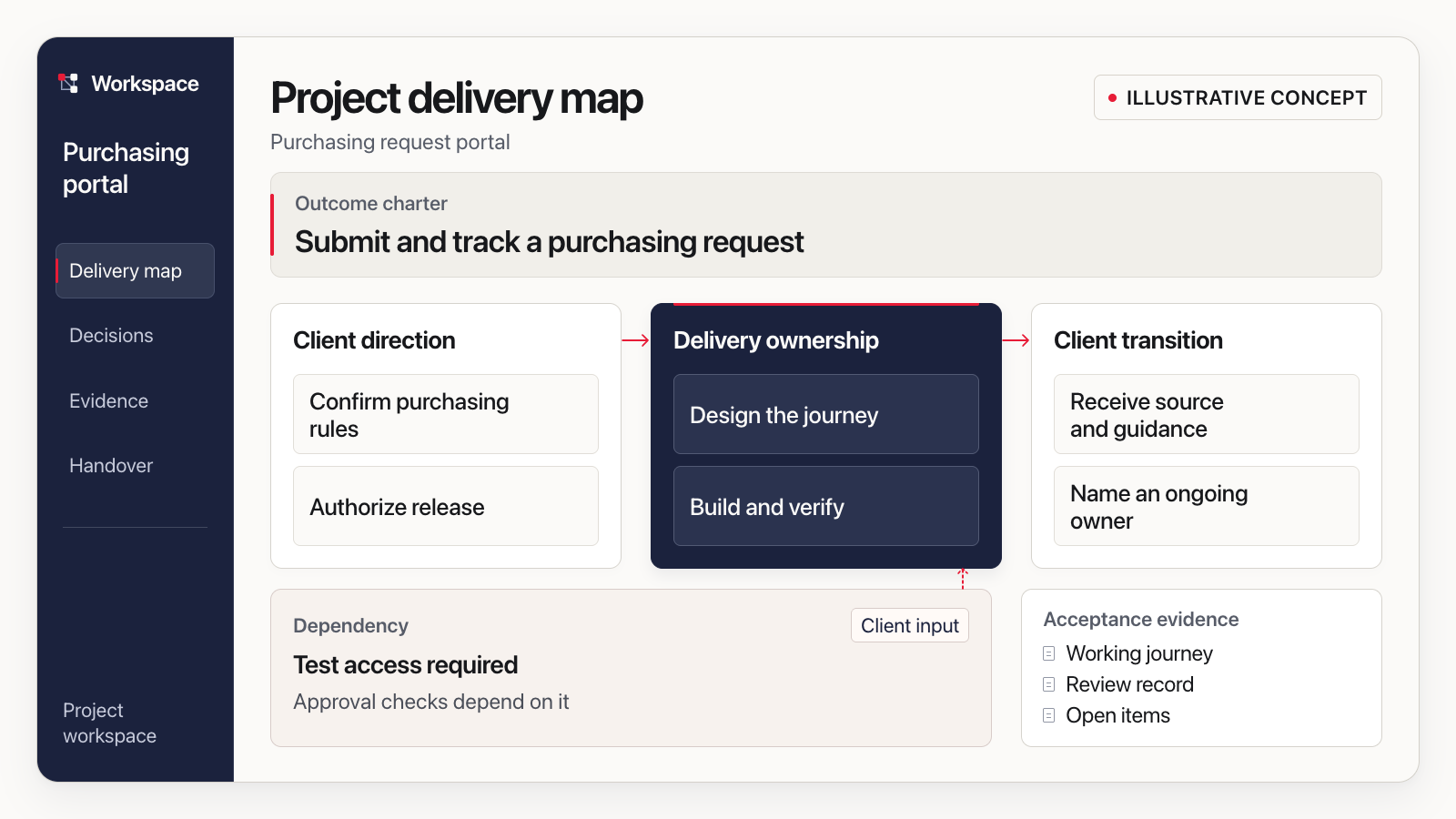1456x819 pixels.
Task: Go to Decisions in the sidebar
Action: [111, 336]
